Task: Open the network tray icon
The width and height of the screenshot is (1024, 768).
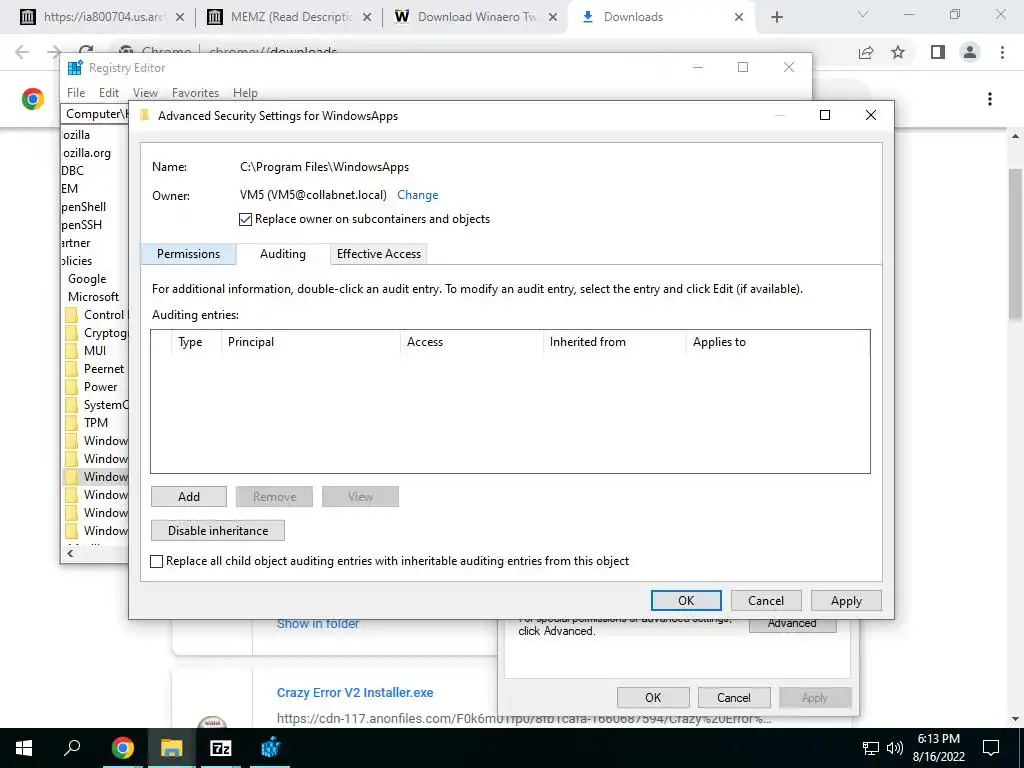Action: click(871, 748)
